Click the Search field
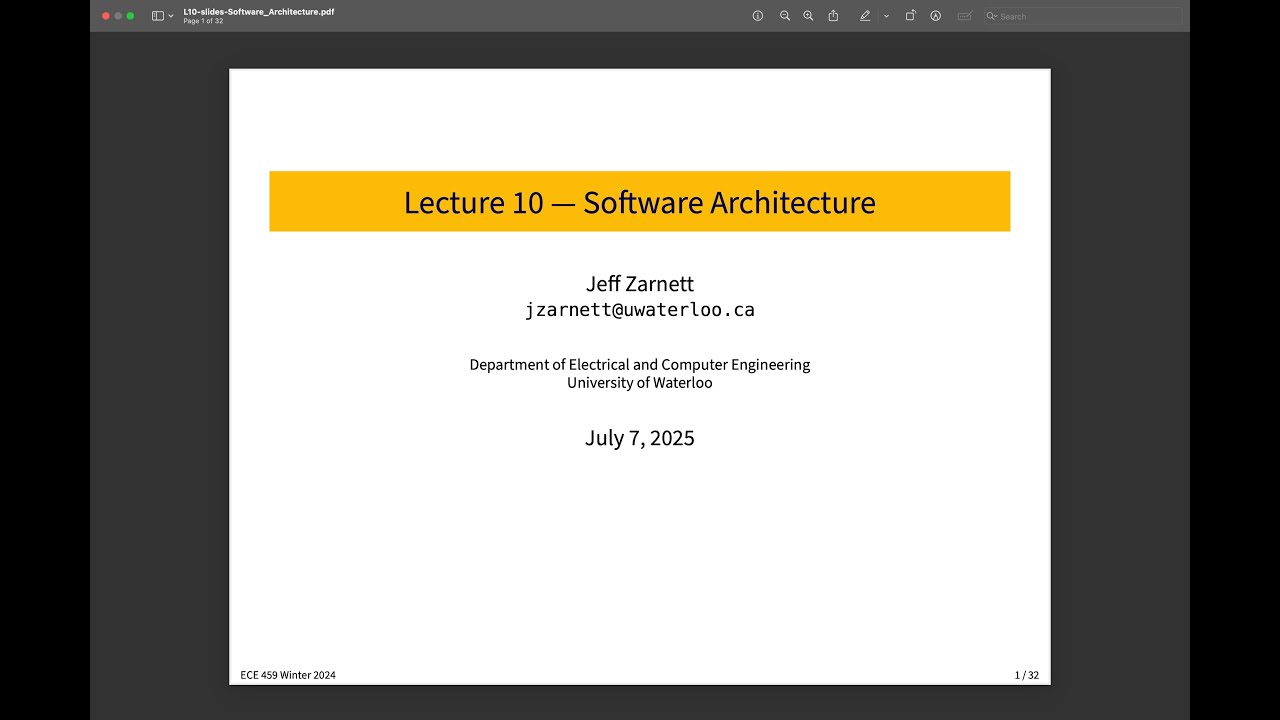 [1082, 16]
